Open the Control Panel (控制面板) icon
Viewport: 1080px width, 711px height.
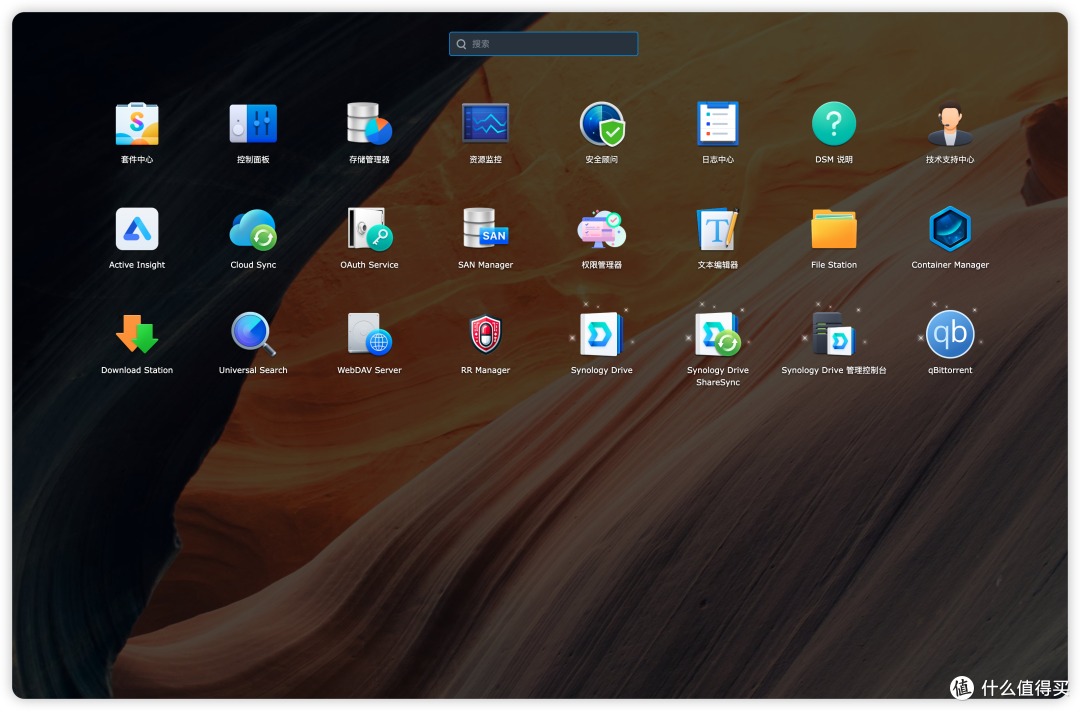click(253, 125)
